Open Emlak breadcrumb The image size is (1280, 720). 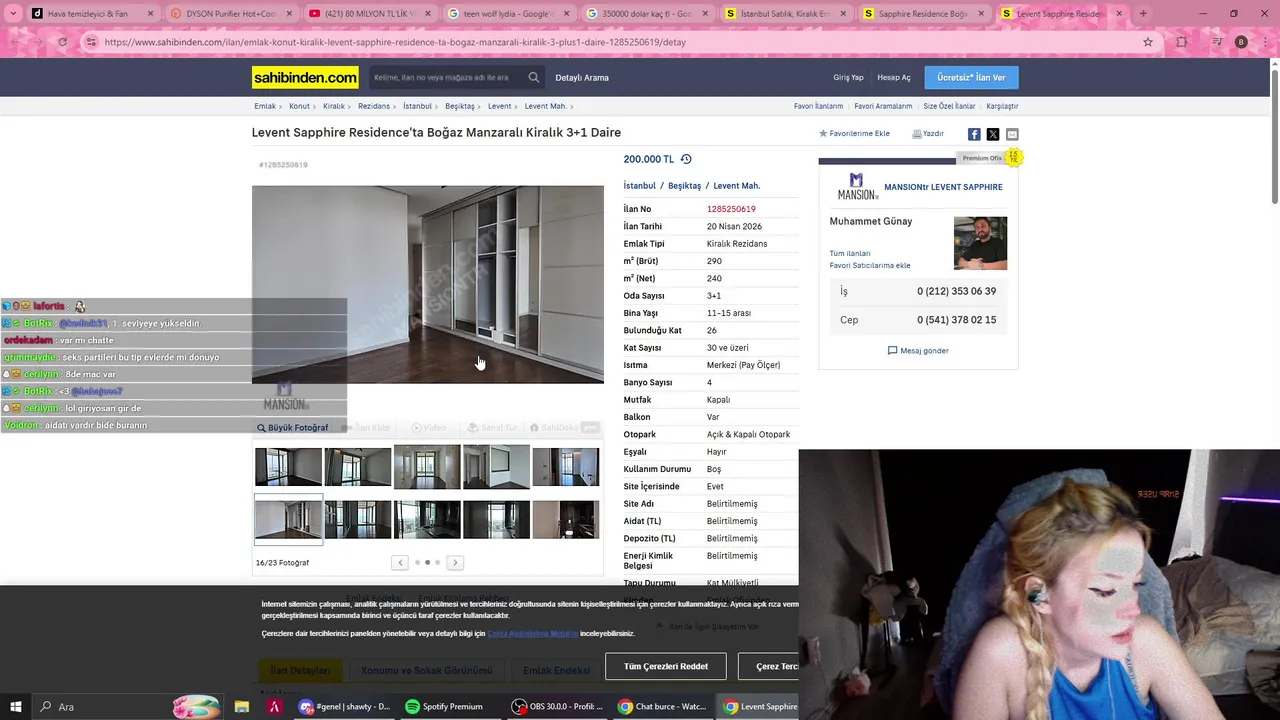[x=265, y=106]
